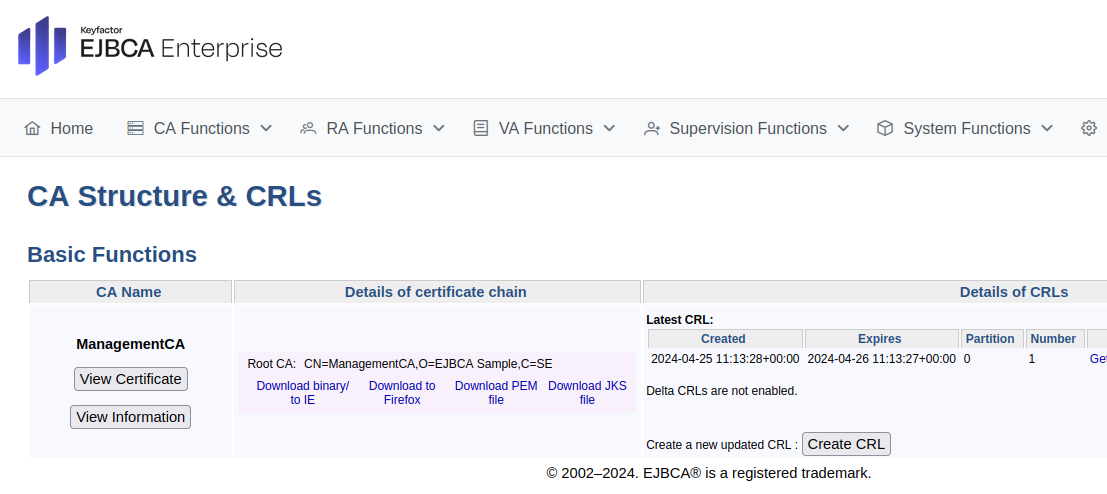Go to the Home menu item
The width and height of the screenshot is (1107, 494).
tap(71, 128)
